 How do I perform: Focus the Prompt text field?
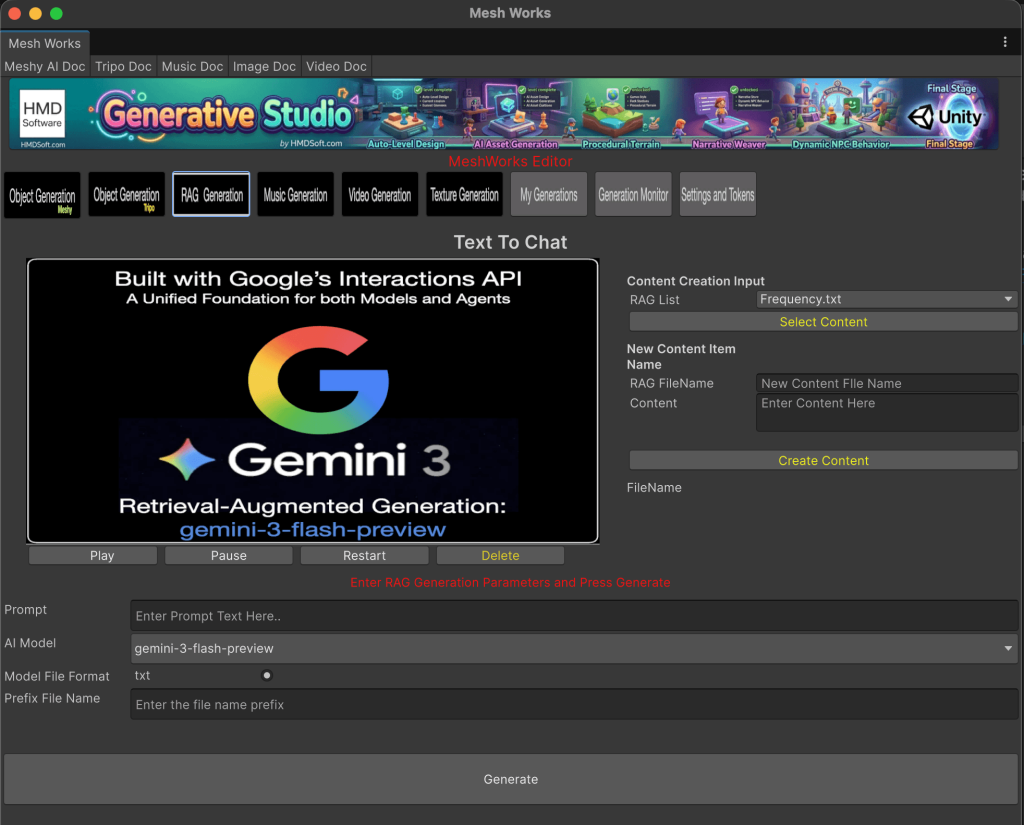coord(574,616)
